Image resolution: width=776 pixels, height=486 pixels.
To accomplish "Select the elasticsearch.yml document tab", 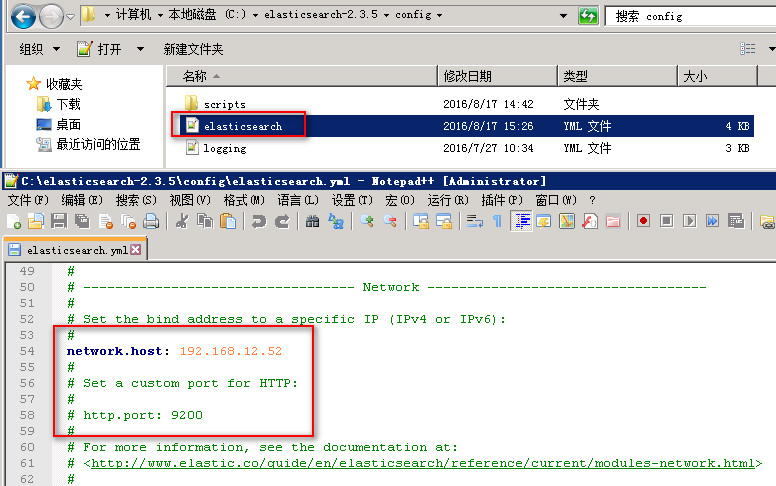I will click(75, 250).
